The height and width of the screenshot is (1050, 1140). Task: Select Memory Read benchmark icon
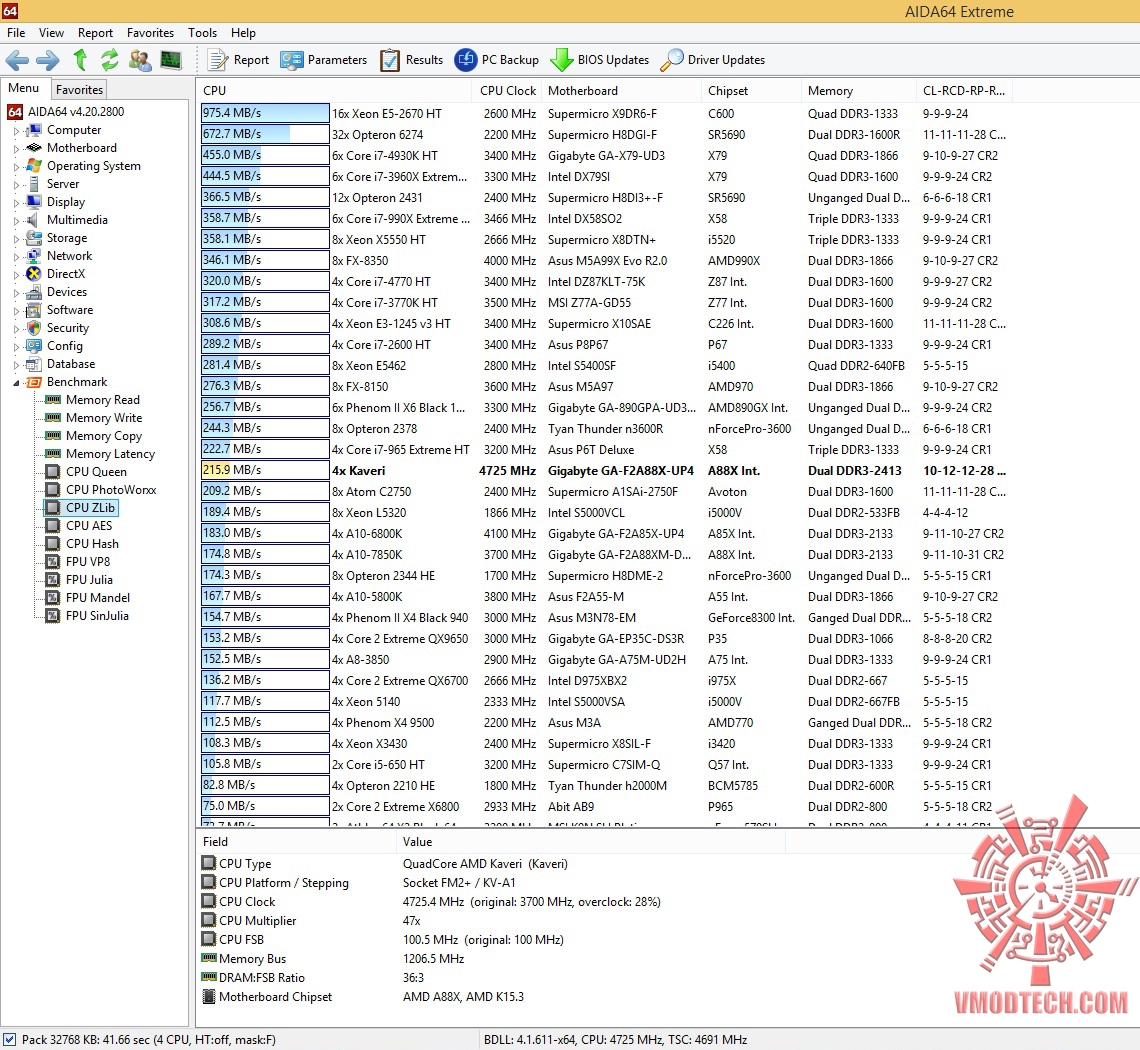(x=52, y=400)
